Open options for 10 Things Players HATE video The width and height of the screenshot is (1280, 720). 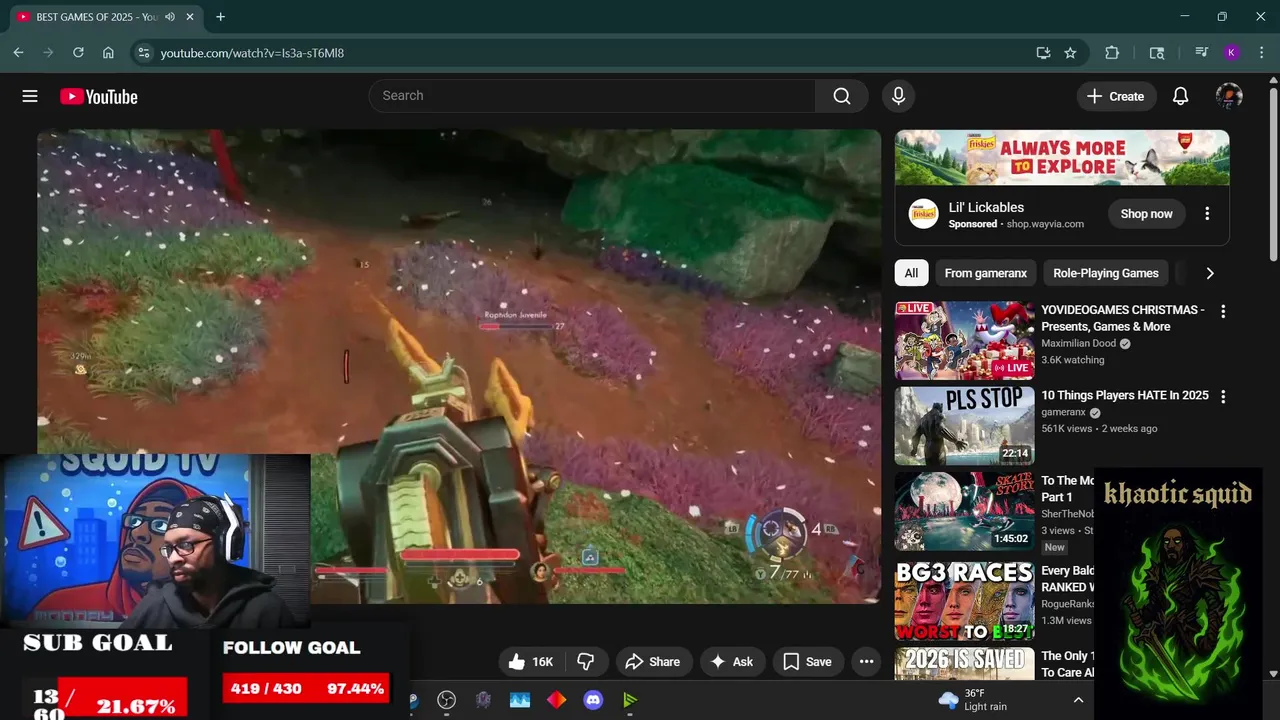point(1222,397)
